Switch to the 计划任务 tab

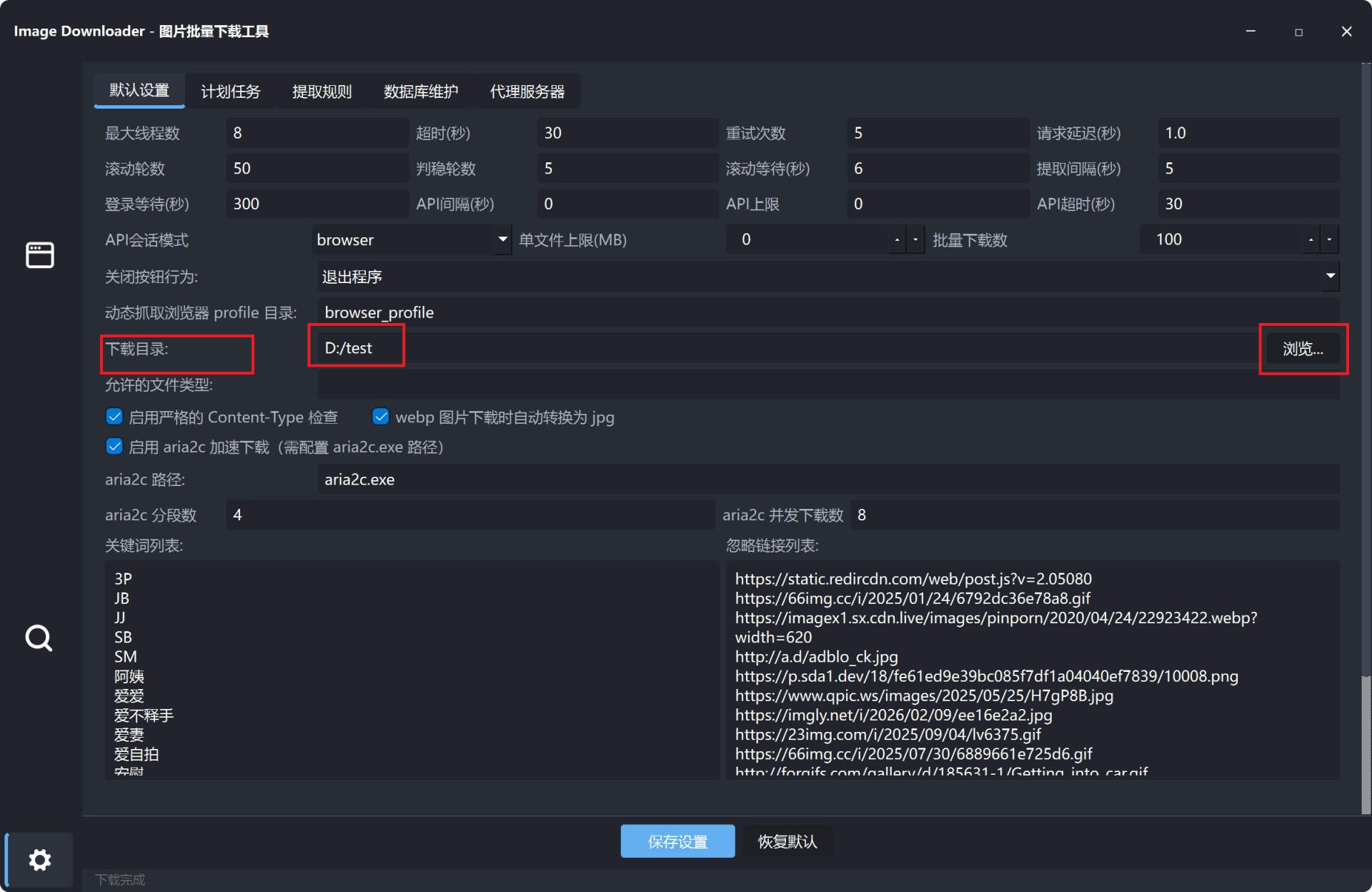point(231,91)
